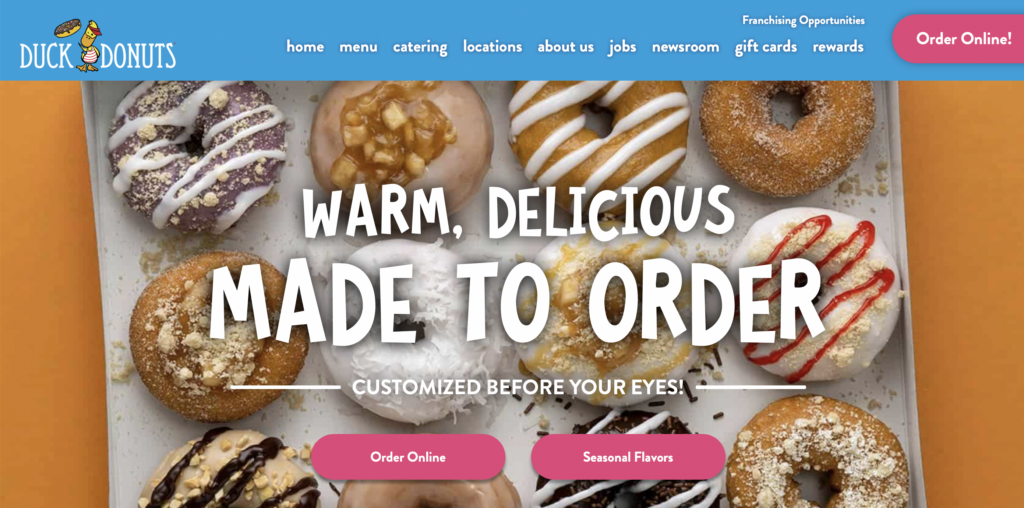Open the rewards page
Image resolution: width=1024 pixels, height=508 pixels.
pyautogui.click(x=838, y=46)
